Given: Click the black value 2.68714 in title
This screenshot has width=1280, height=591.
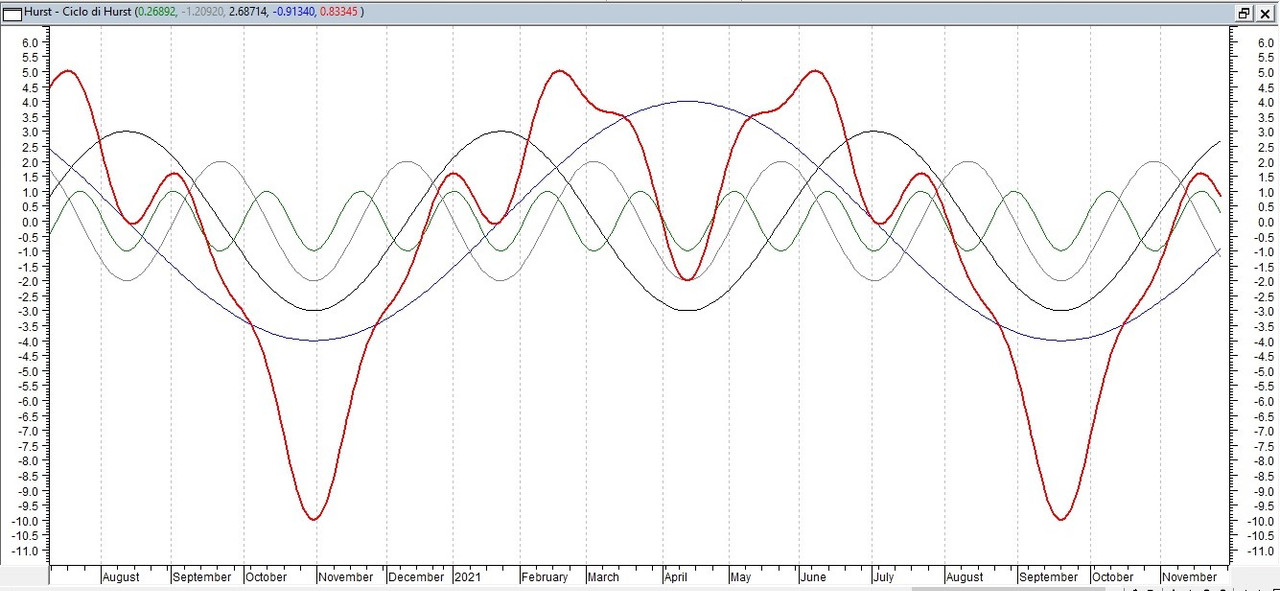Looking at the screenshot, I should pyautogui.click(x=263, y=13).
